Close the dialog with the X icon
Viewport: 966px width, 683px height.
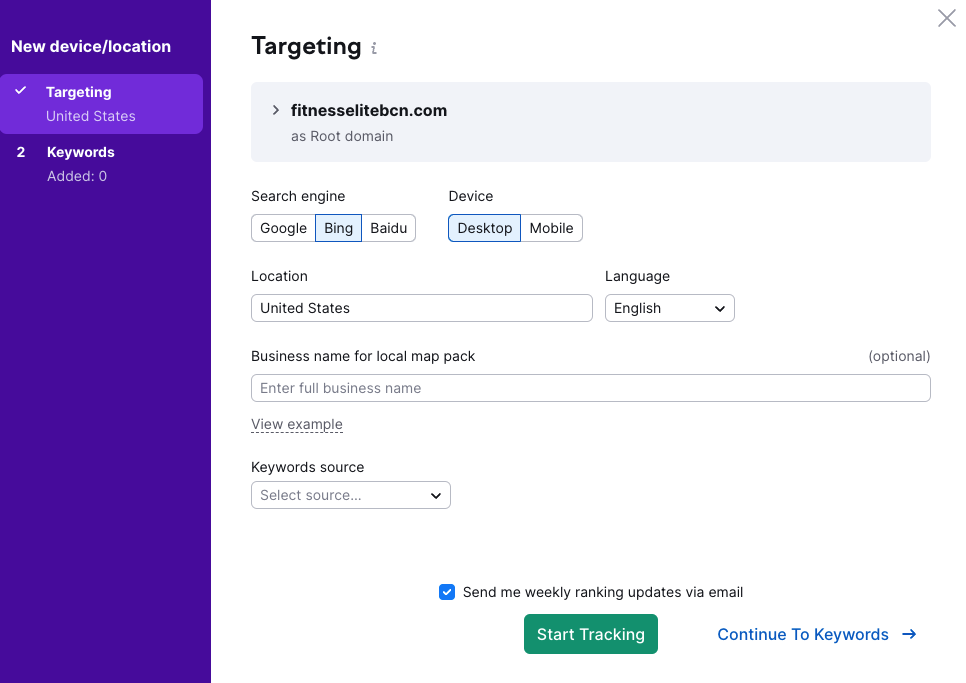[946, 18]
